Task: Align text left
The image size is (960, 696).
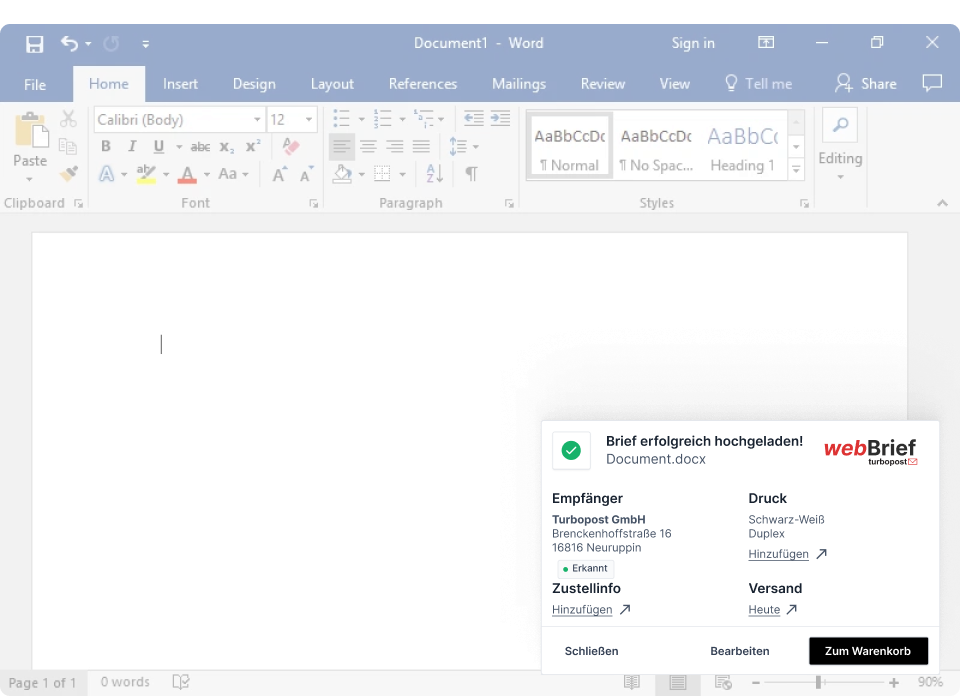Action: click(x=342, y=146)
